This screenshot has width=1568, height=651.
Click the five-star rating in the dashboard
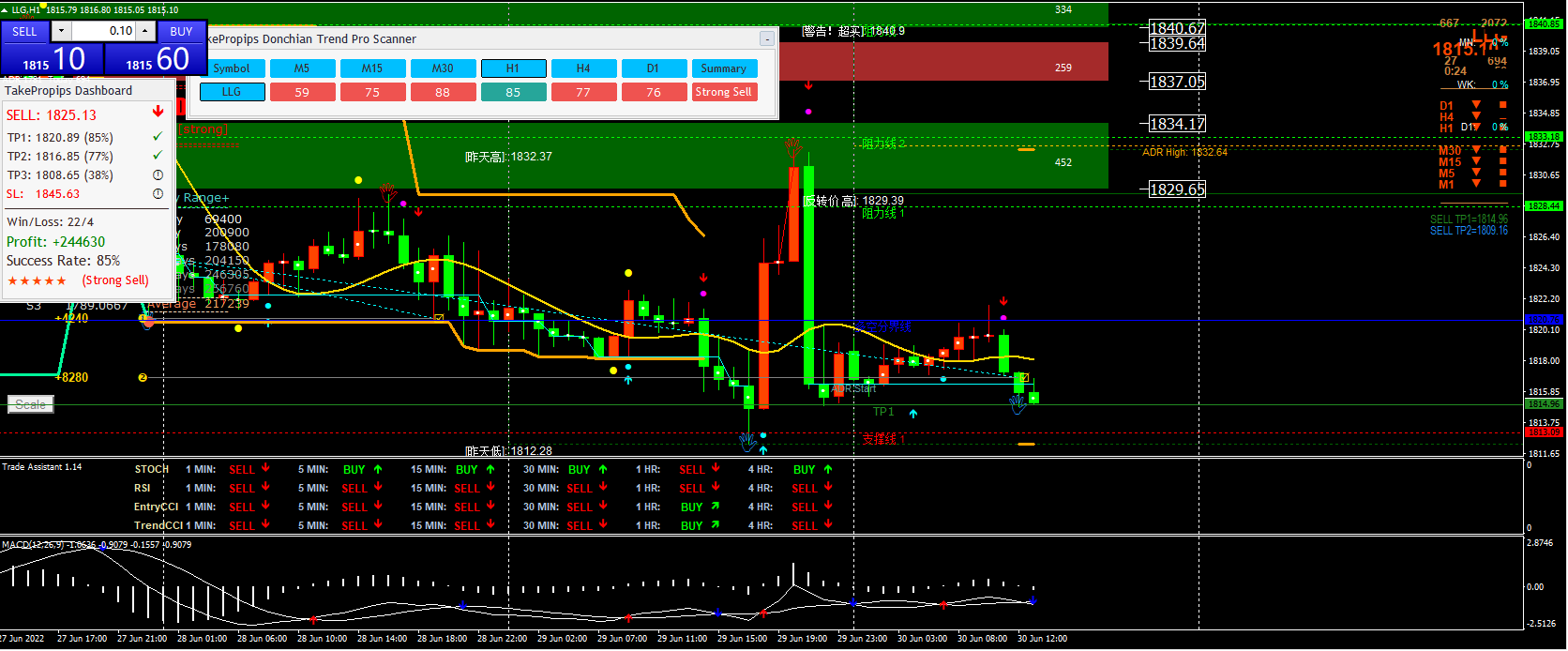pos(38,280)
